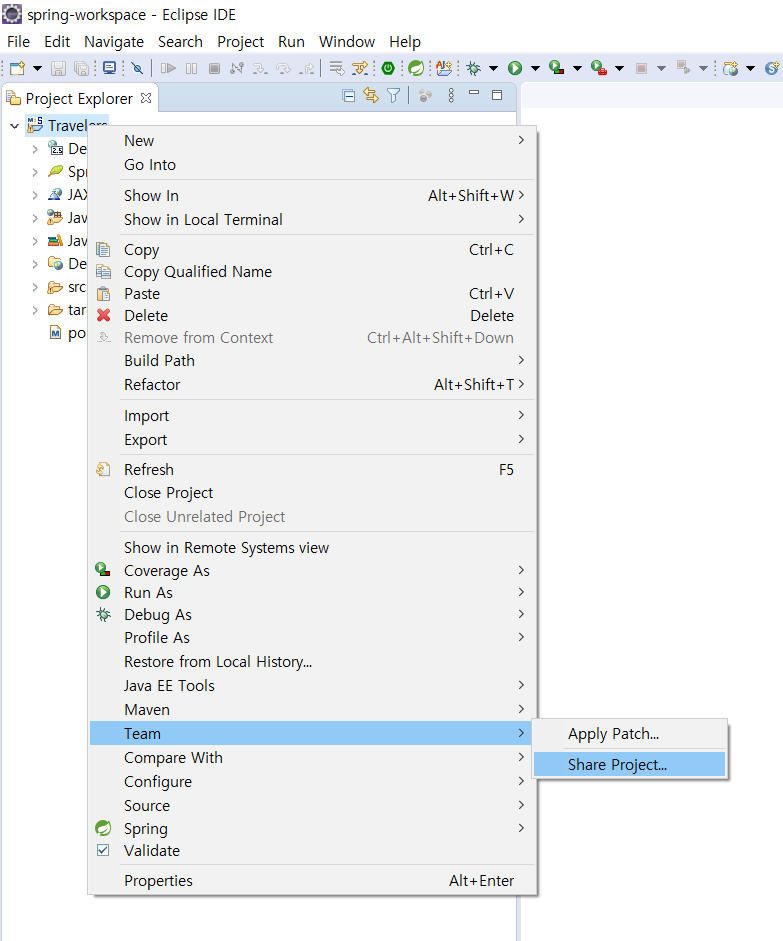This screenshot has height=941, width=783.
Task: Choose Paste in context menu
Action: click(312, 294)
